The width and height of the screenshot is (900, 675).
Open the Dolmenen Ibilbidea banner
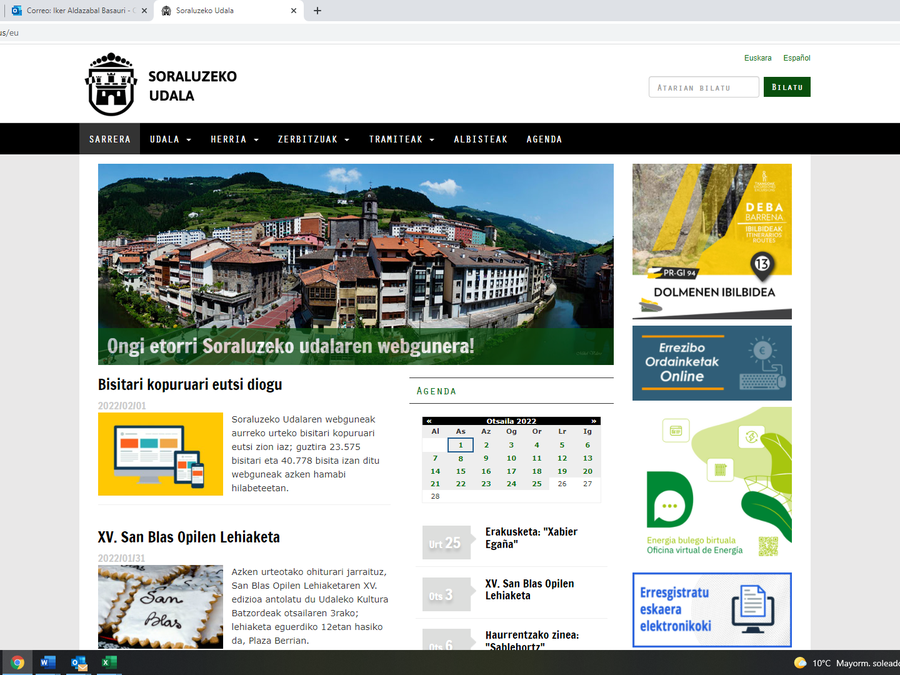point(711,241)
